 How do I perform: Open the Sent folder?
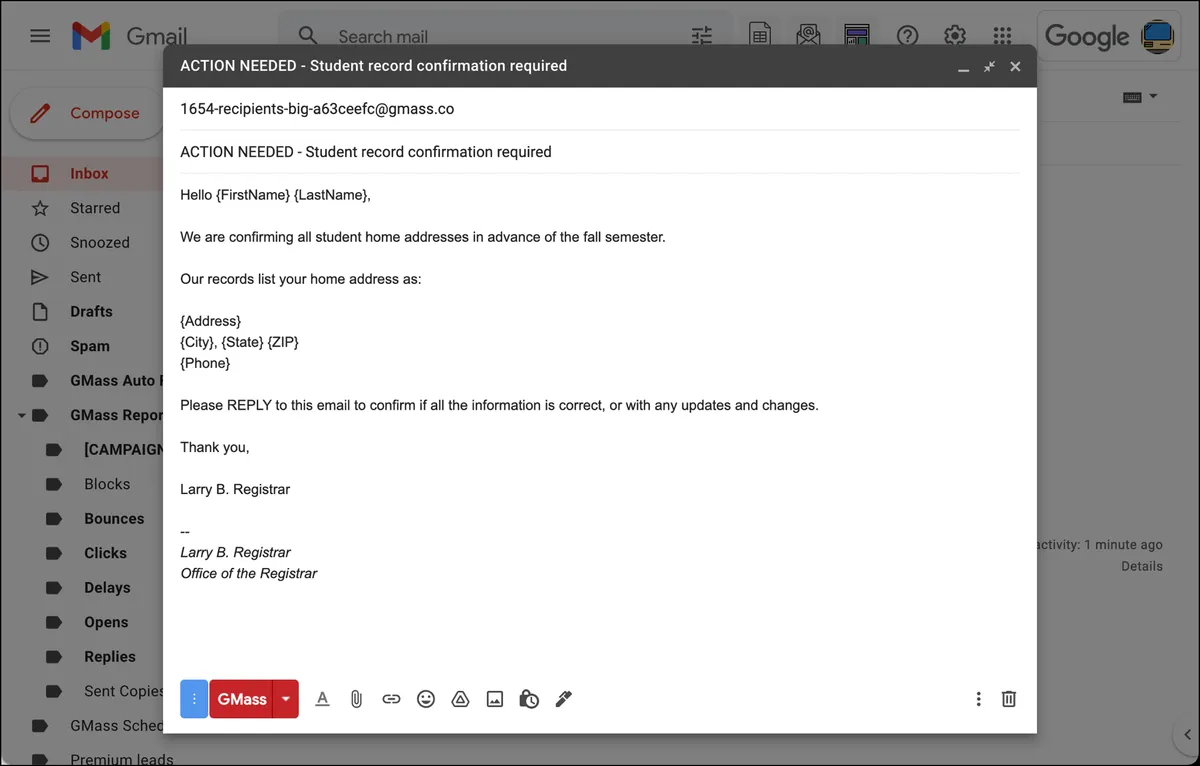(85, 277)
